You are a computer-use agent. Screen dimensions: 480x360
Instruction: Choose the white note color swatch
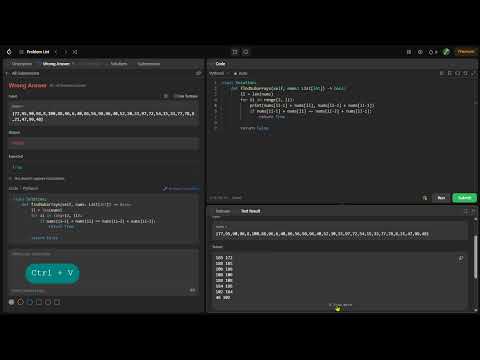click(x=11, y=302)
